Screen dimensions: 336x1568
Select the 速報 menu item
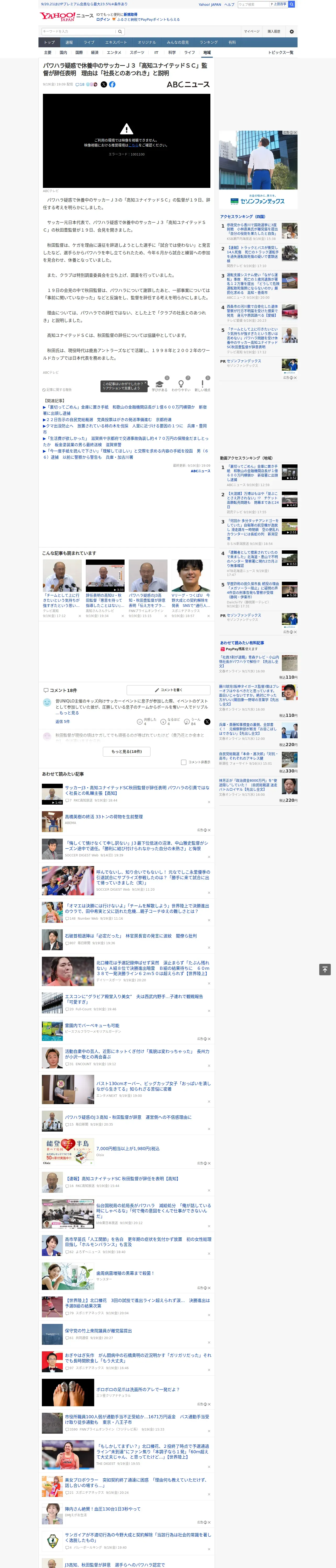coord(69,43)
